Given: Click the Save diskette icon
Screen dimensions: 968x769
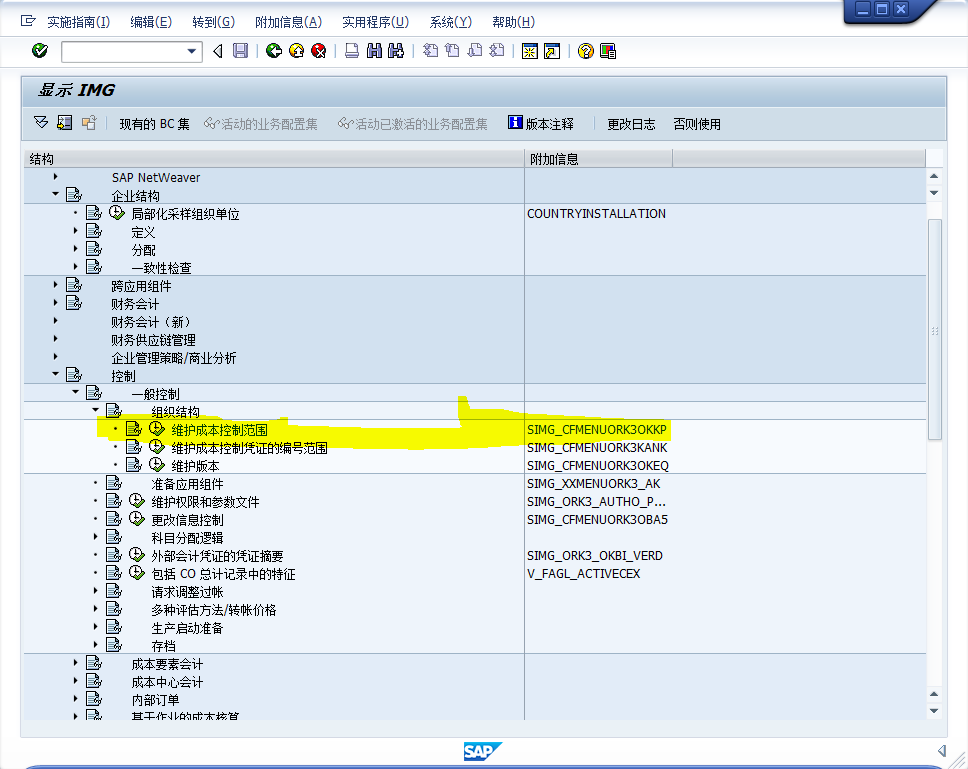Looking at the screenshot, I should pos(241,51).
